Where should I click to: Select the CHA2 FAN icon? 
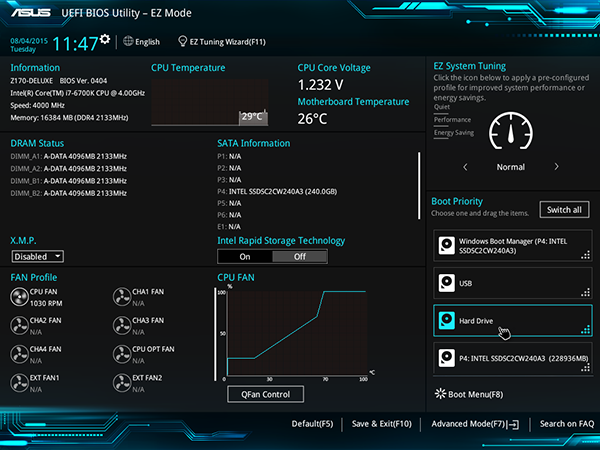pyautogui.click(x=19, y=326)
